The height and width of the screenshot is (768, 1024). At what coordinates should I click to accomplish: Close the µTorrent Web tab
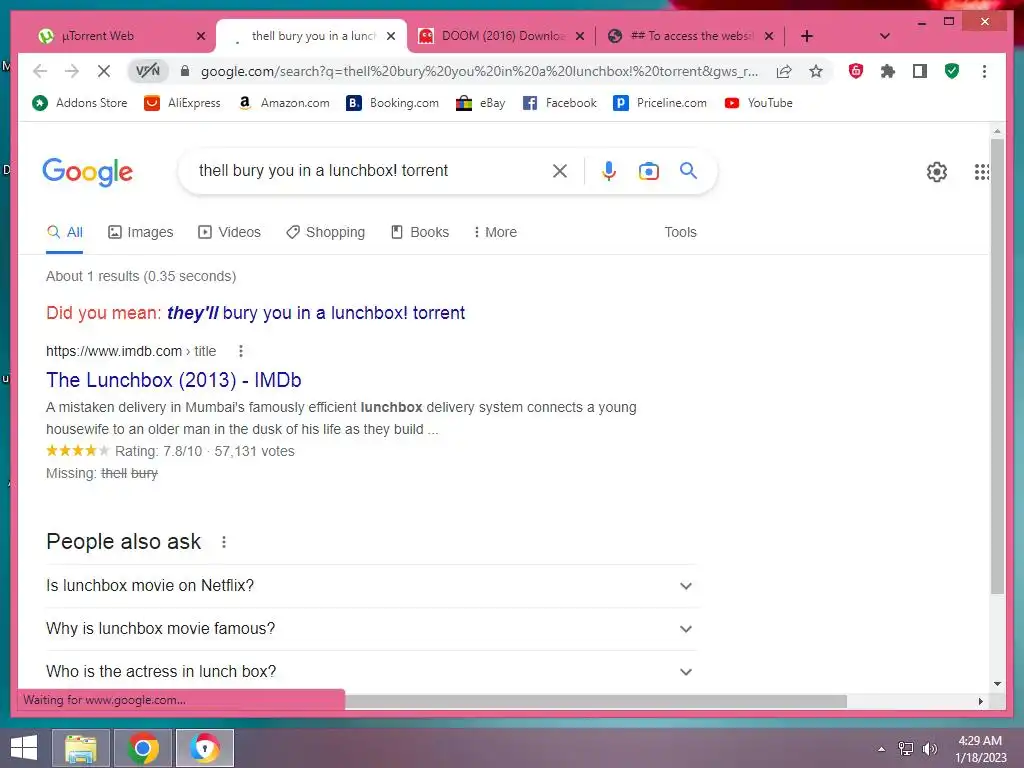pyautogui.click(x=201, y=36)
